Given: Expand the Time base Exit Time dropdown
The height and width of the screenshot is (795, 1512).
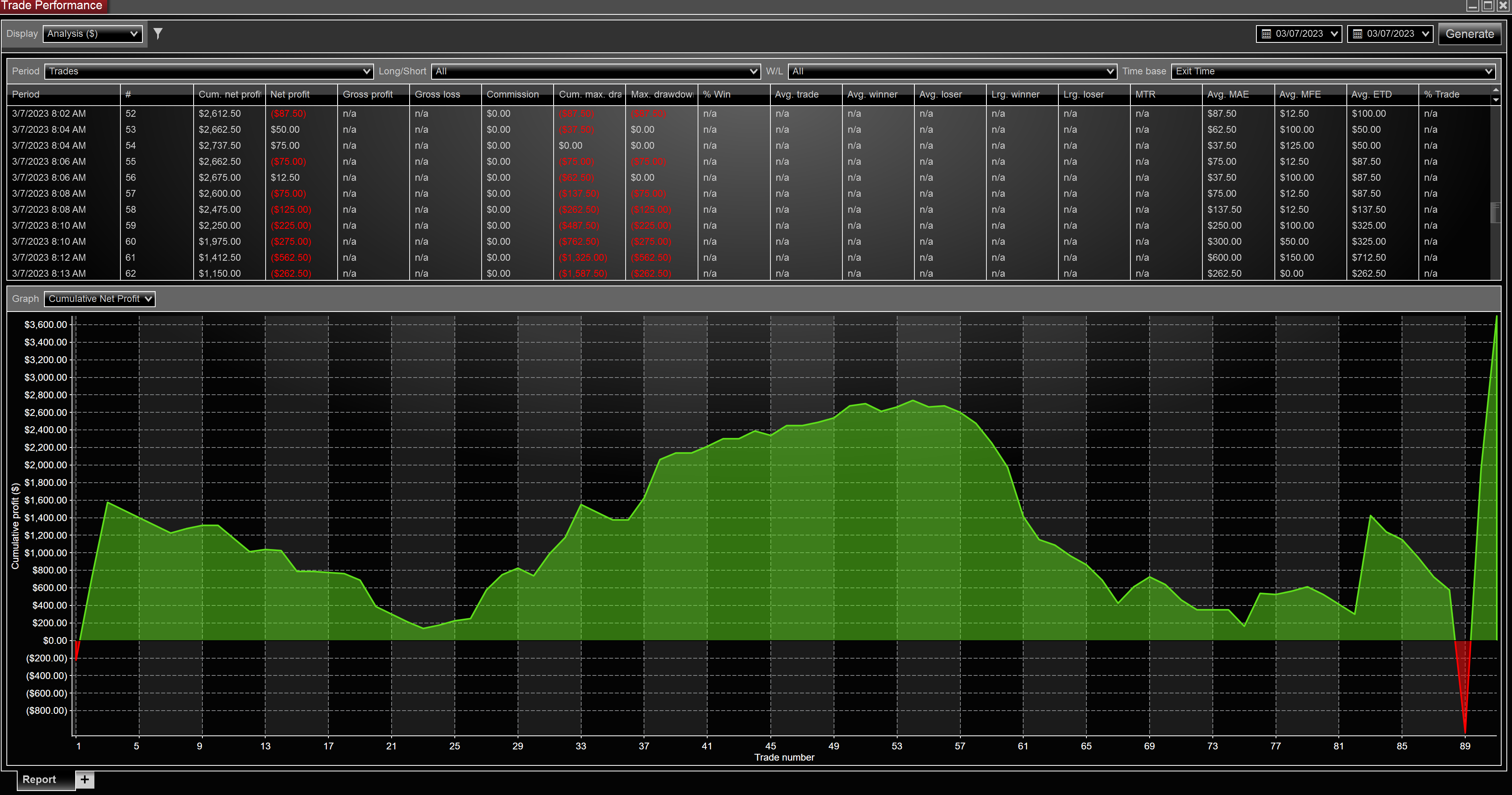Looking at the screenshot, I should [x=1333, y=71].
